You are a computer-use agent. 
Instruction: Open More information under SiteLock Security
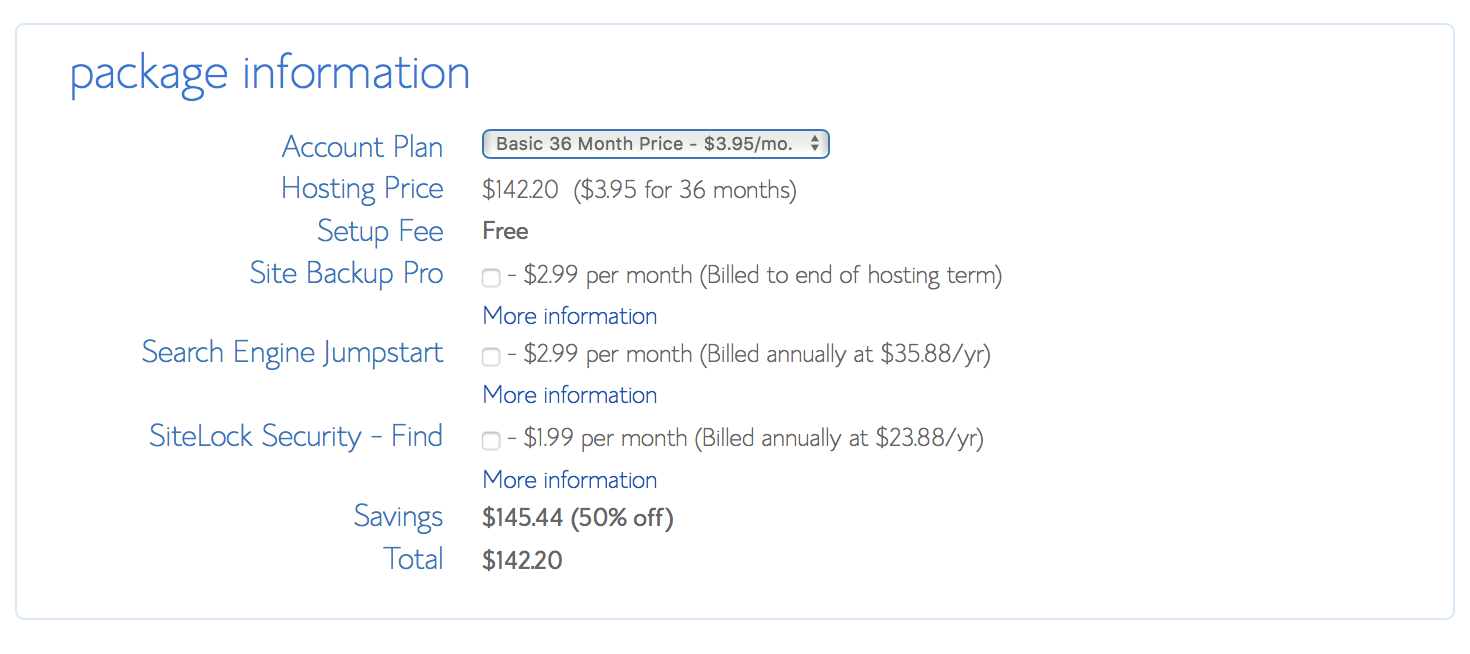pyautogui.click(x=570, y=480)
